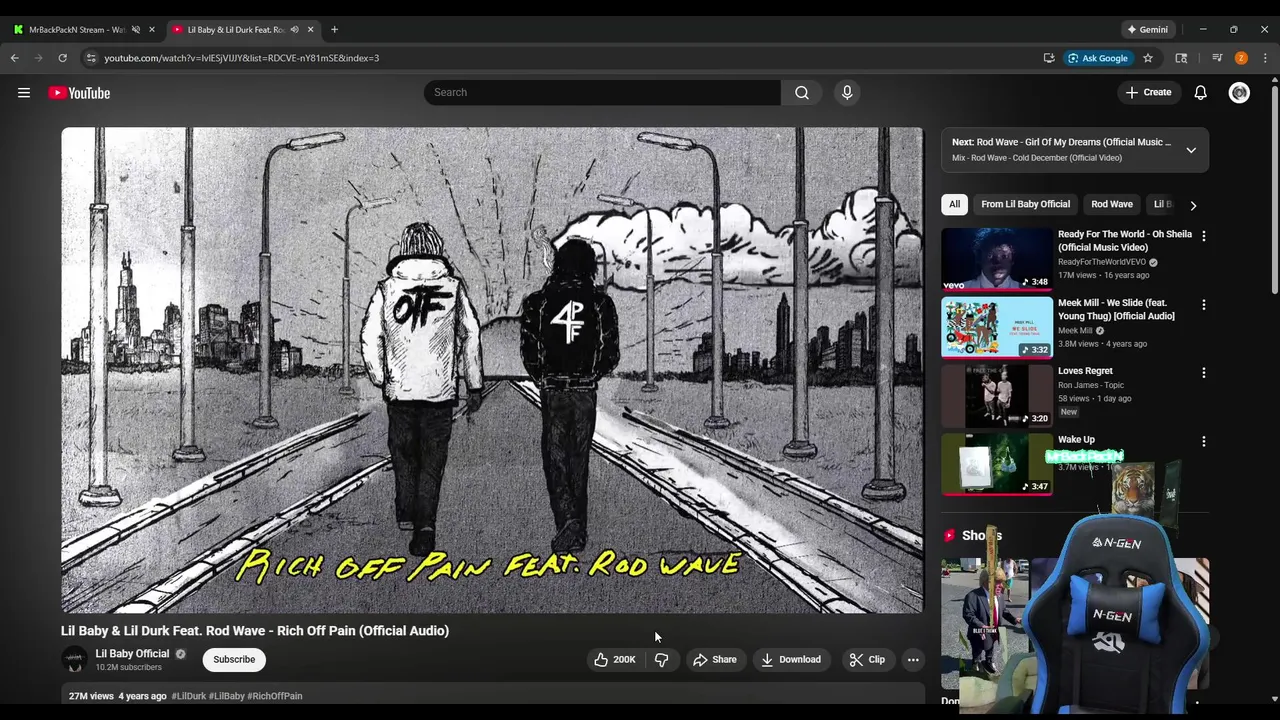Open Lil Baby Official channel avatar
The height and width of the screenshot is (720, 1280).
tap(74, 659)
